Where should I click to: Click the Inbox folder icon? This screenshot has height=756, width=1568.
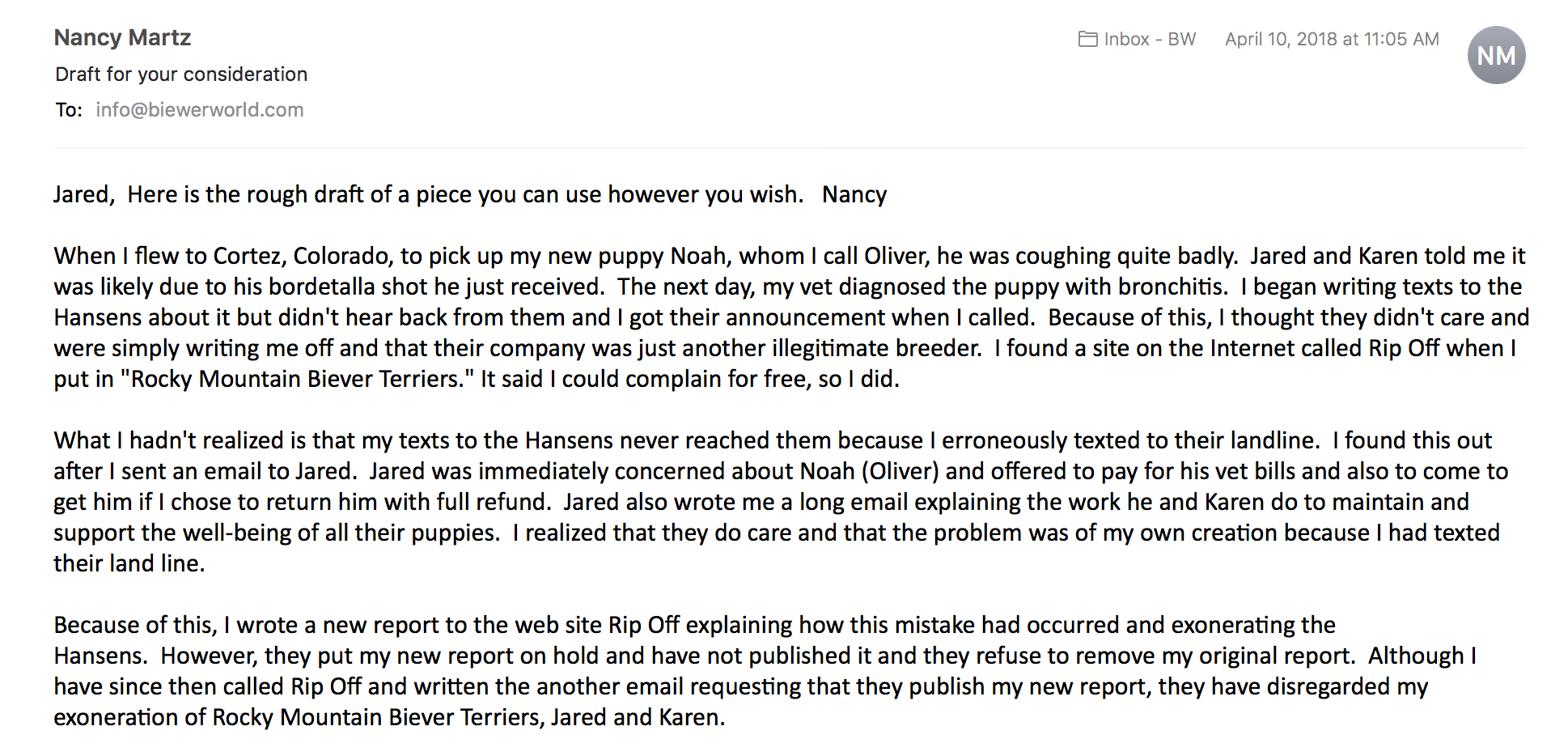pyautogui.click(x=1087, y=39)
